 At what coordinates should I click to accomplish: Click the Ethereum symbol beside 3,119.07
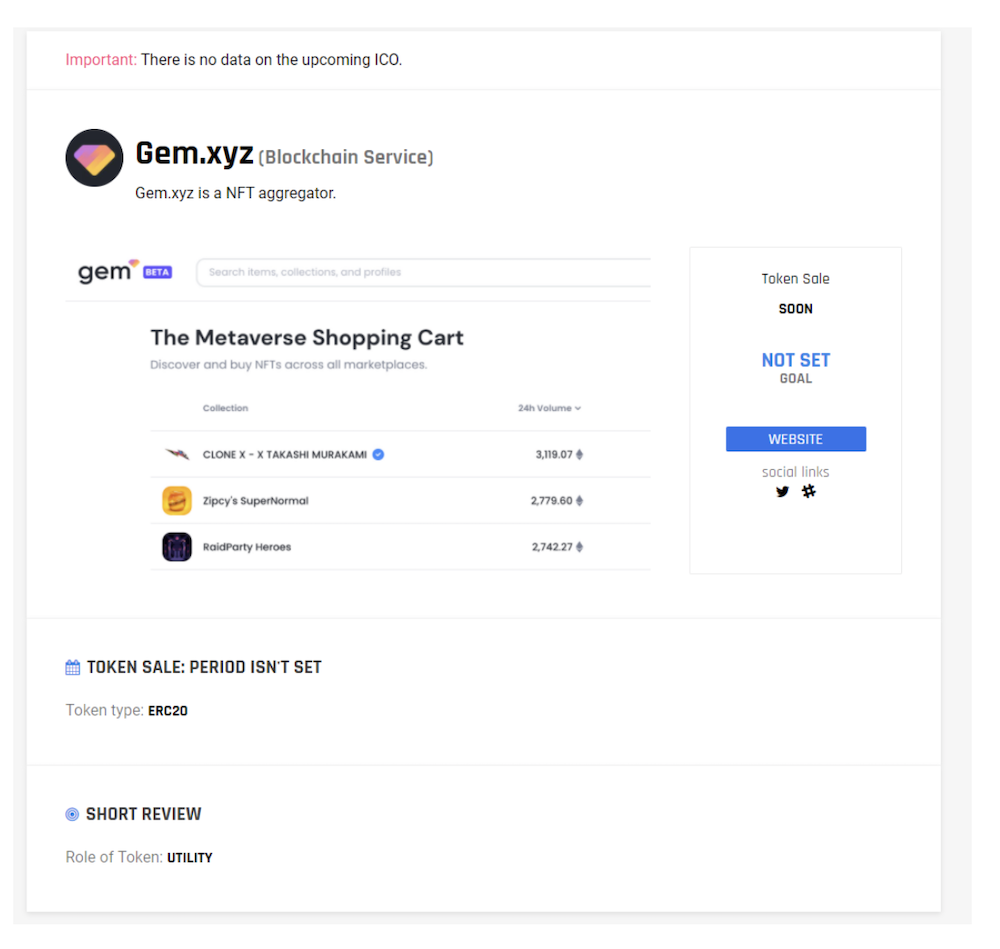(579, 454)
